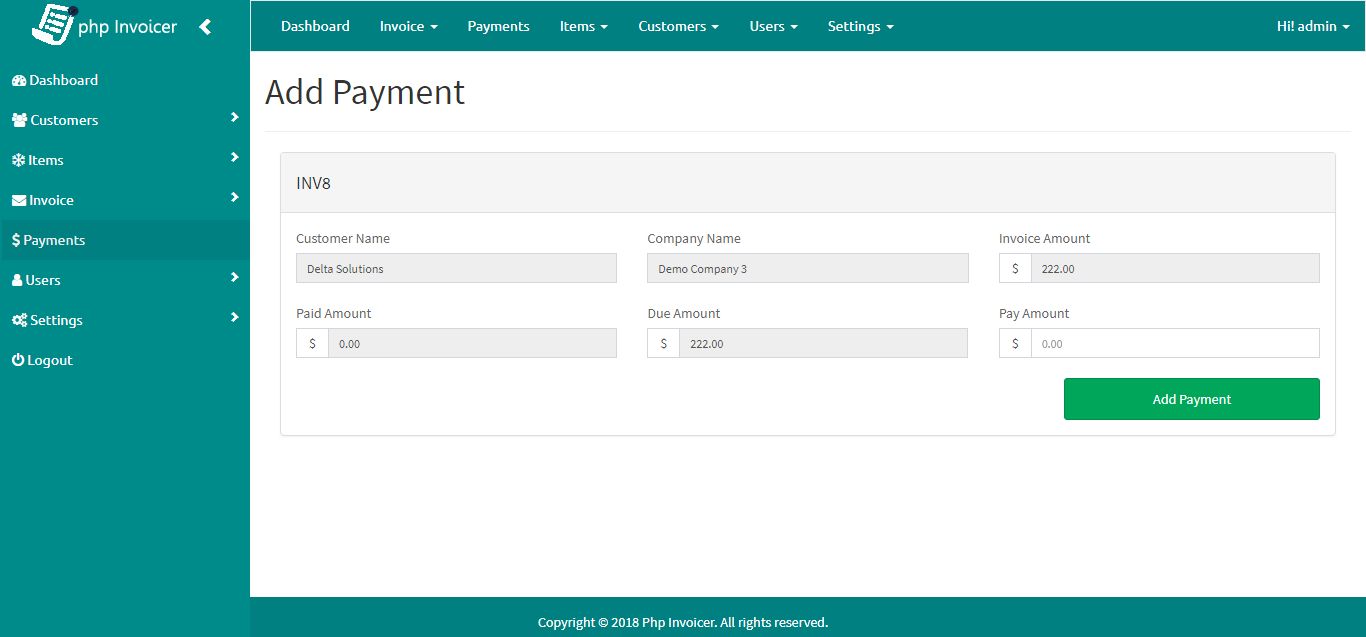Click the Paid Amount label
1366x637 pixels.
point(334,313)
